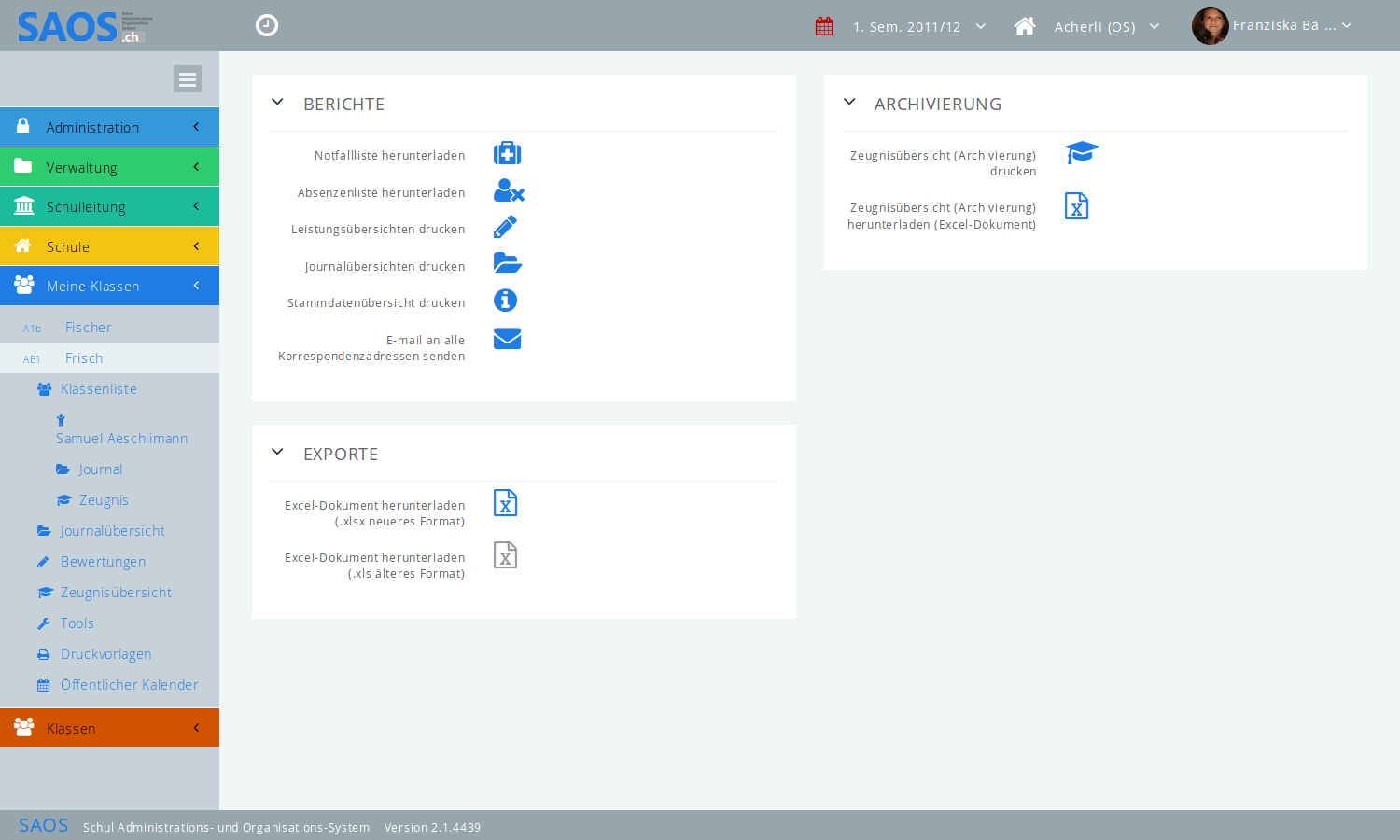The width and height of the screenshot is (1400, 840).
Task: Click the ARCHIVIERUNG panel title
Action: [x=937, y=104]
